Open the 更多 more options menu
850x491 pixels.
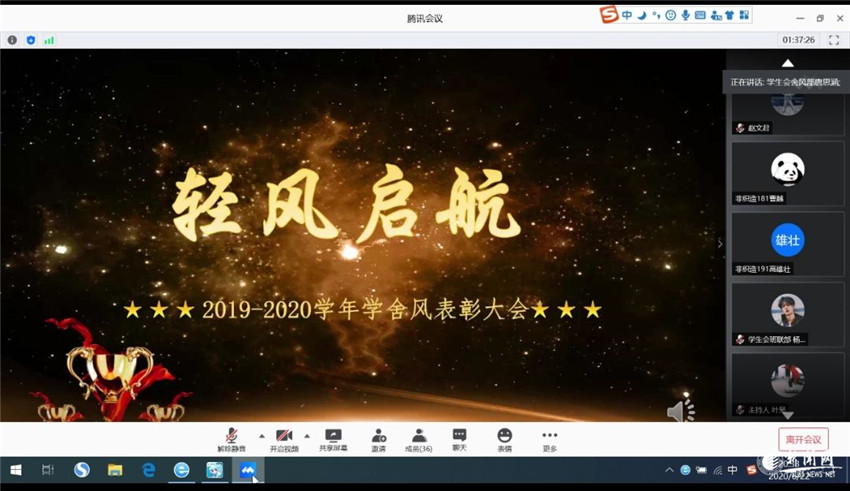click(549, 438)
